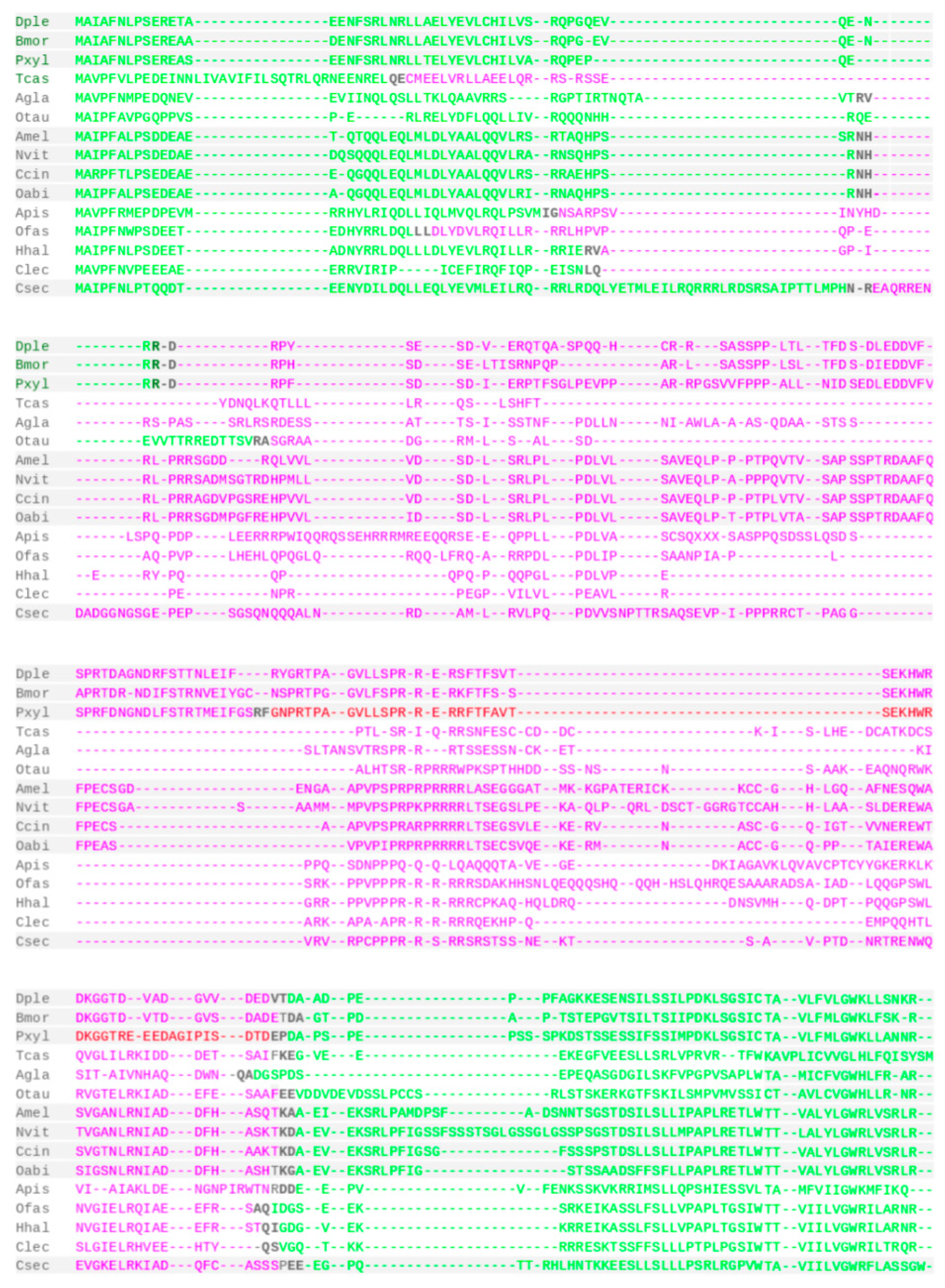Select the Dple label in the bottom block
The height and width of the screenshot is (1288, 945).
[x=32, y=999]
